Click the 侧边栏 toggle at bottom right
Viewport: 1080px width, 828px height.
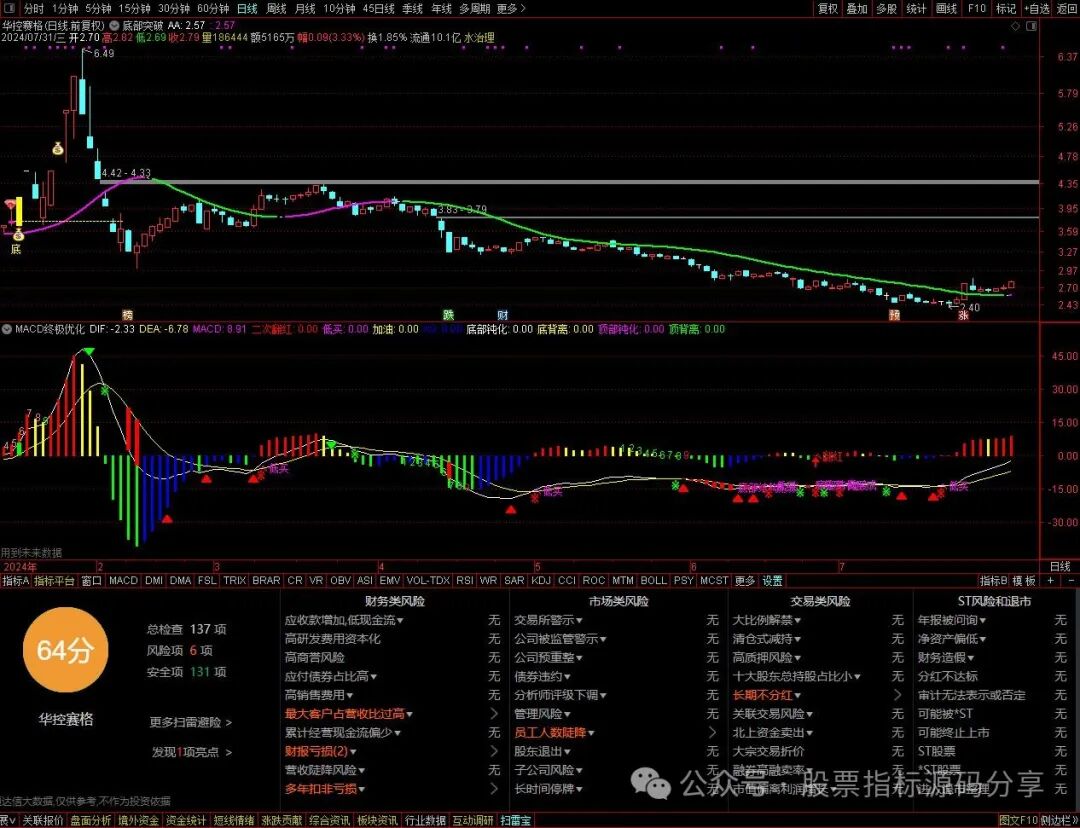click(1061, 820)
